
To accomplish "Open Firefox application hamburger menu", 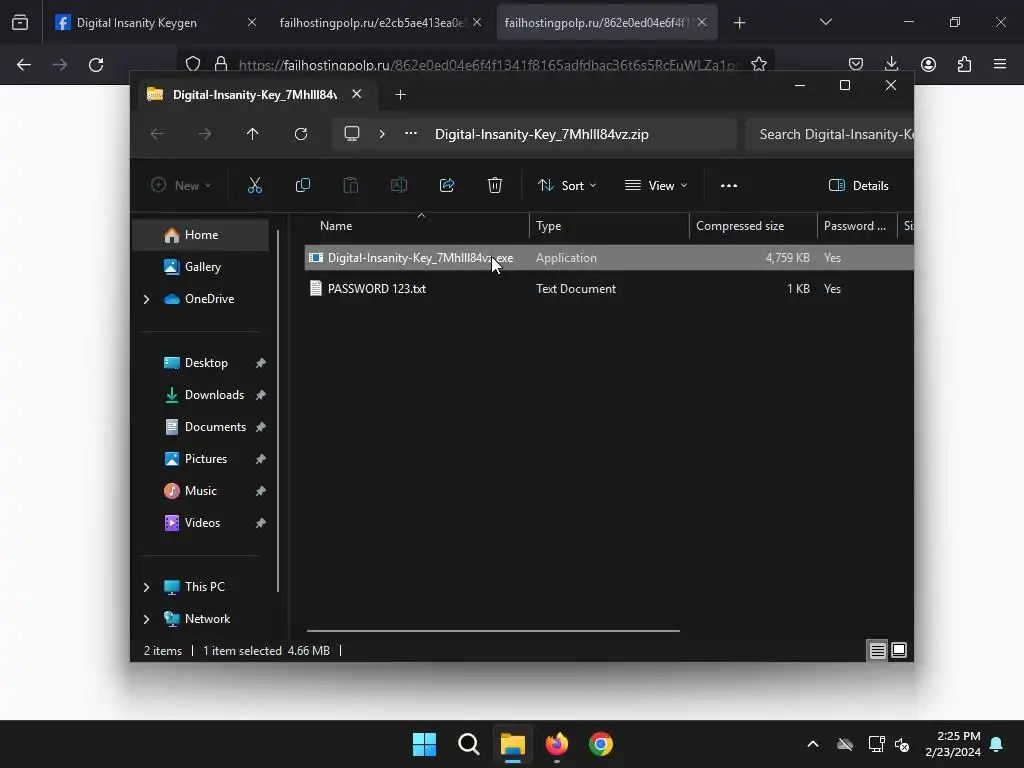I will click(1000, 64).
